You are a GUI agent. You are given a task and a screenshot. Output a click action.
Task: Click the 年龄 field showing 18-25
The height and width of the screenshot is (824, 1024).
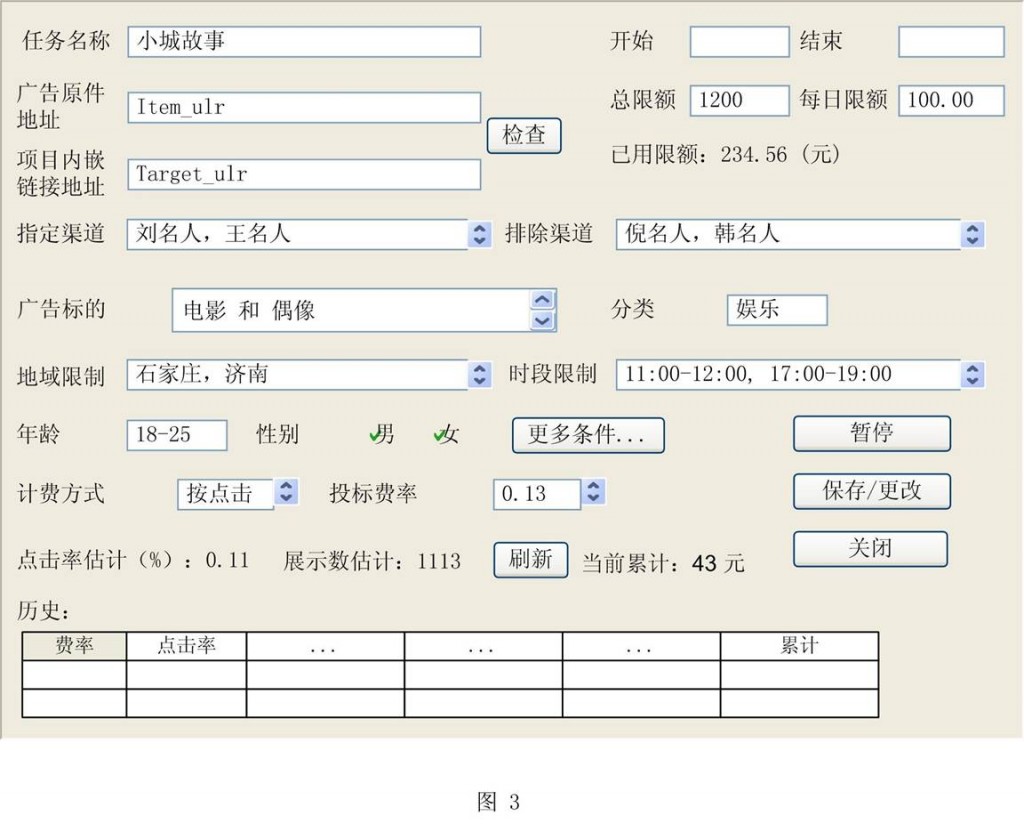(x=177, y=435)
